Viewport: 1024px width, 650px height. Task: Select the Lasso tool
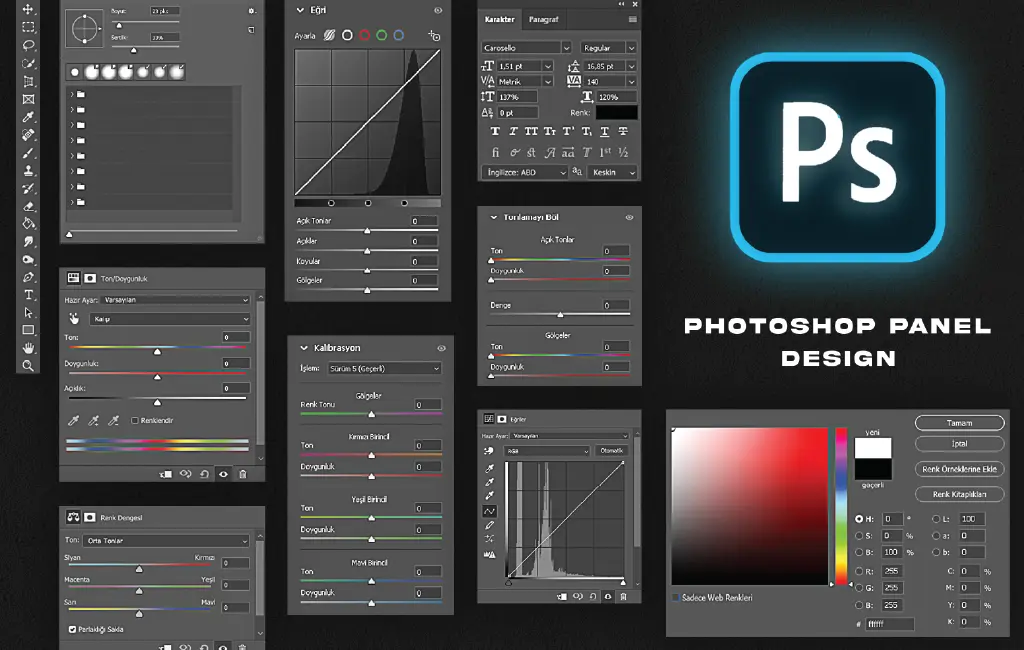(x=28, y=45)
